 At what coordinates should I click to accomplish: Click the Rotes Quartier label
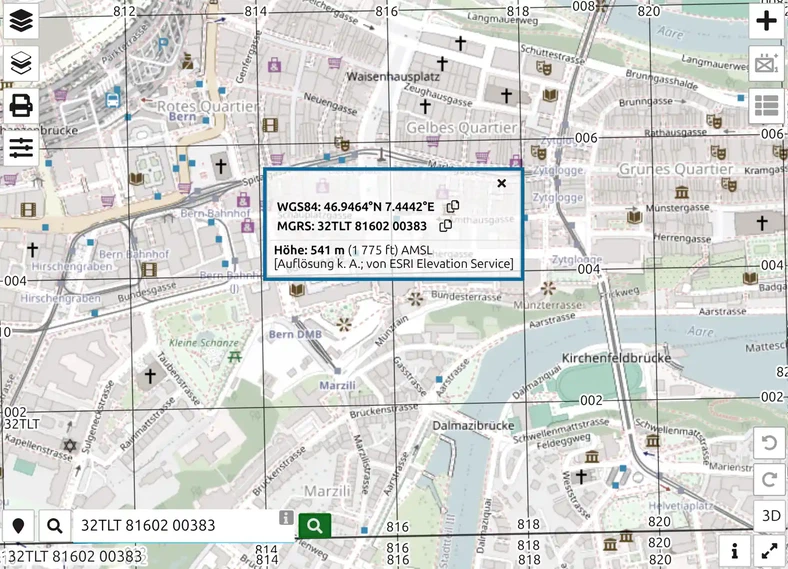208,107
